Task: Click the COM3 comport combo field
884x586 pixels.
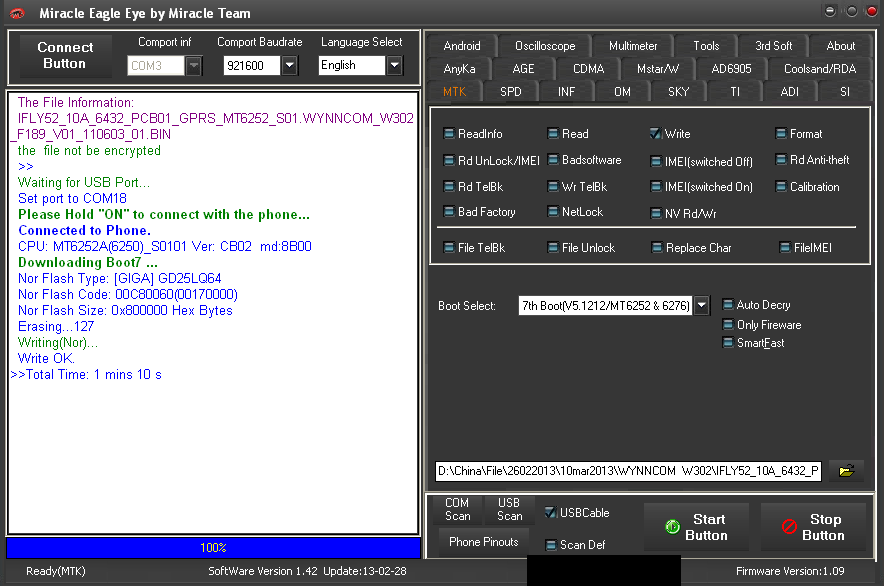Action: (157, 65)
